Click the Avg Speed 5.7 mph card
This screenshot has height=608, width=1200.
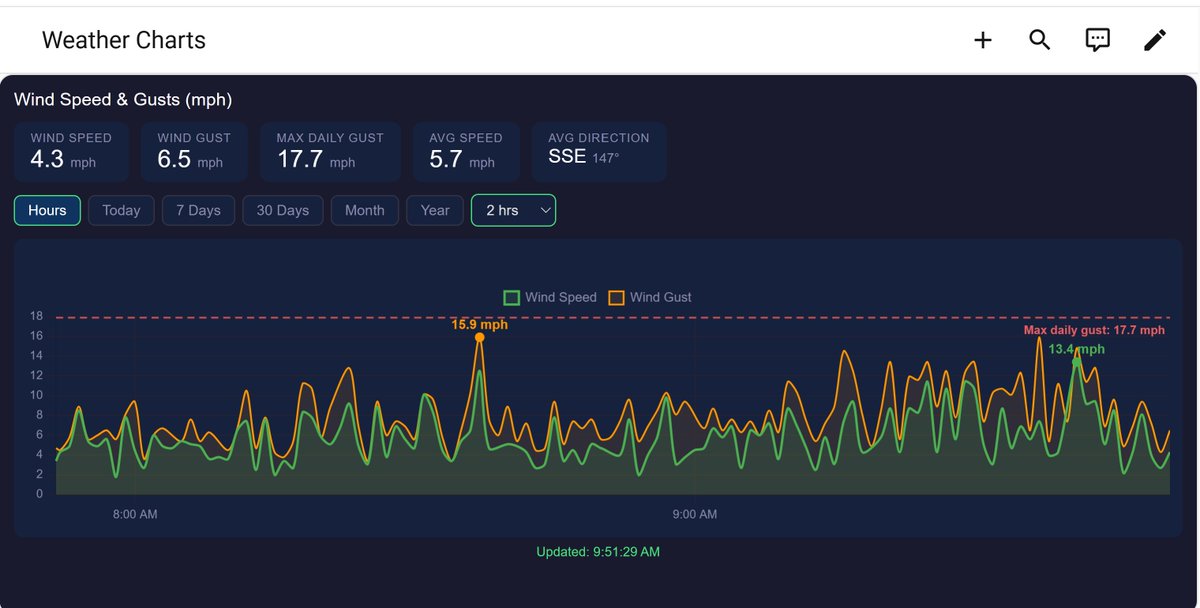[466, 152]
